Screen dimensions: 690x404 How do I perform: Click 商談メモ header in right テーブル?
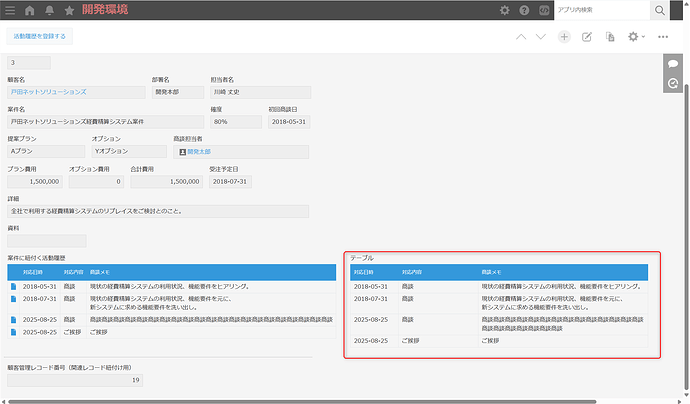[x=491, y=272]
